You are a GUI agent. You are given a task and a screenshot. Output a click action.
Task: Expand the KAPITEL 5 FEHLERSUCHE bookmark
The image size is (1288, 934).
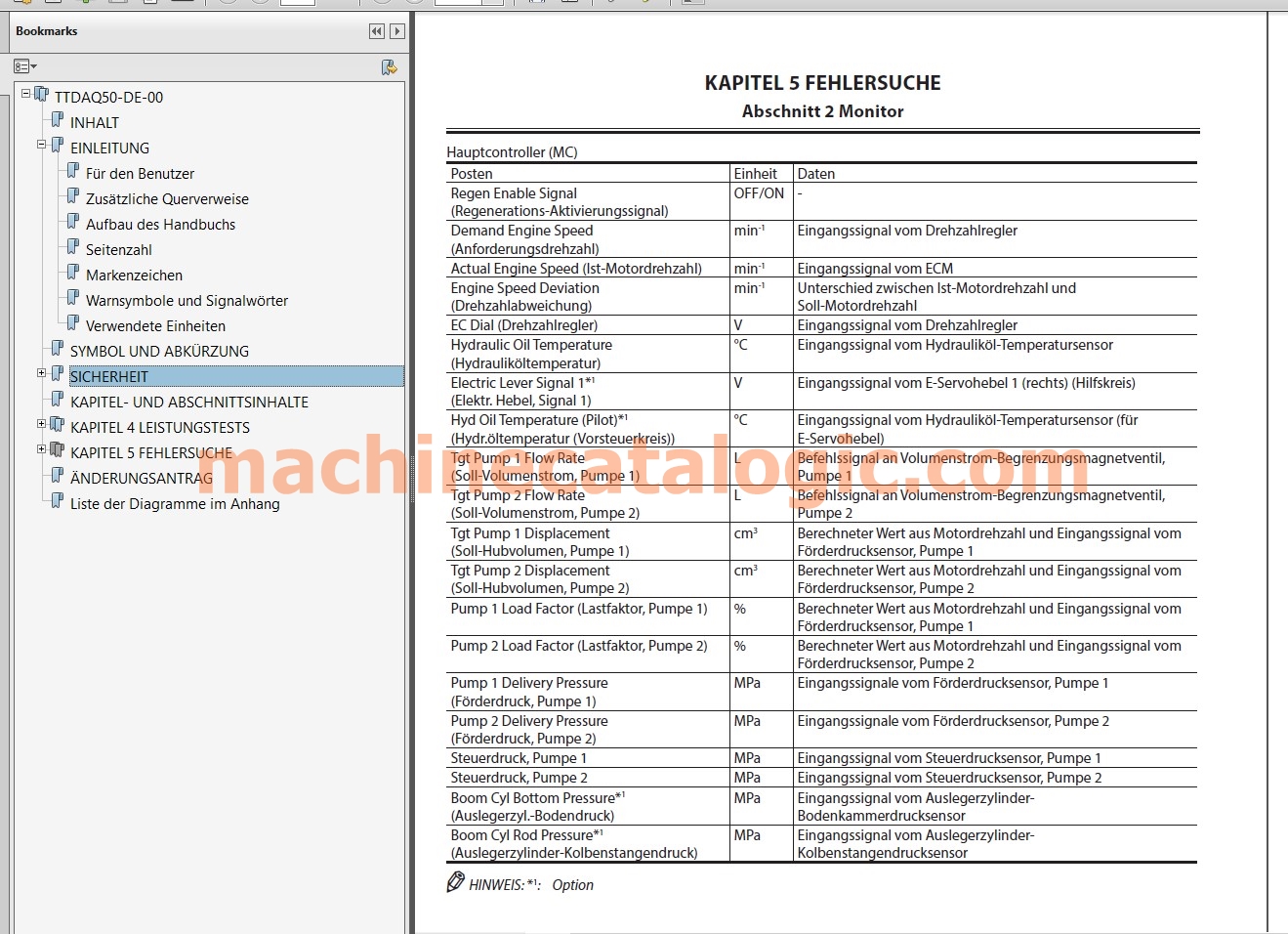42,449
